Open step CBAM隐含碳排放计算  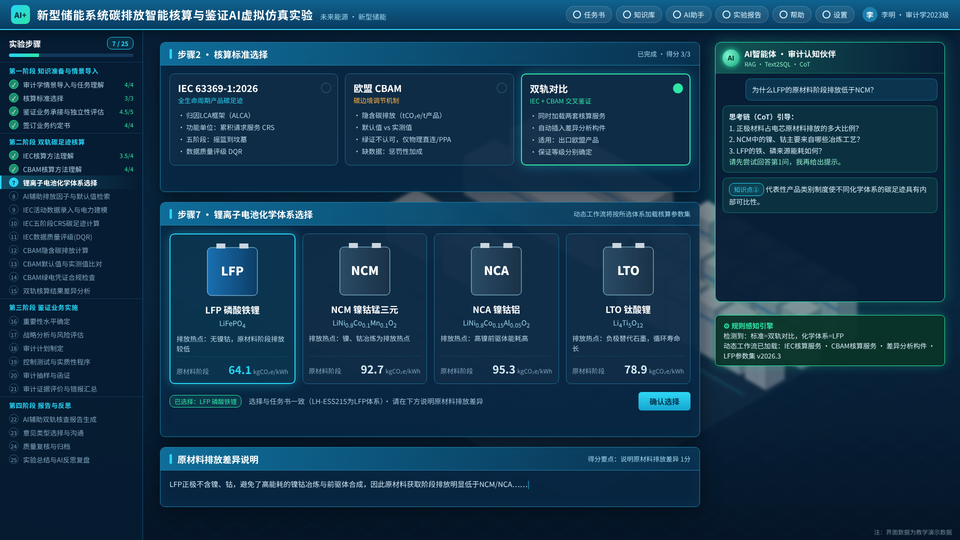click(71, 250)
